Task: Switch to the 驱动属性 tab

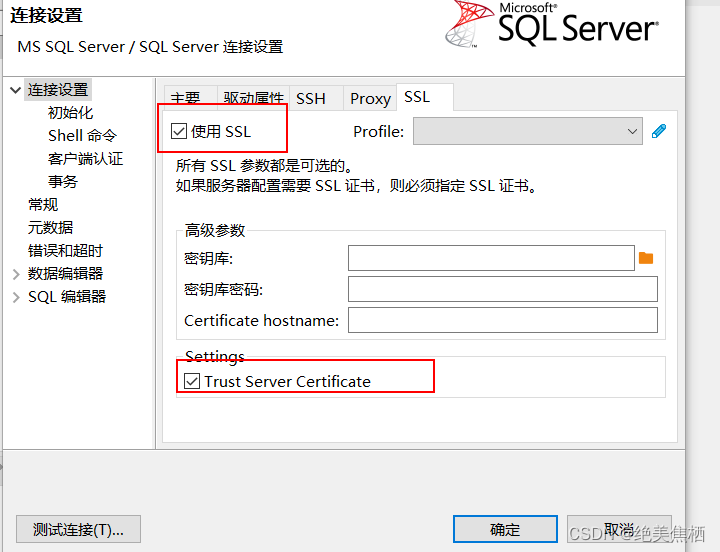Action: pos(254,98)
